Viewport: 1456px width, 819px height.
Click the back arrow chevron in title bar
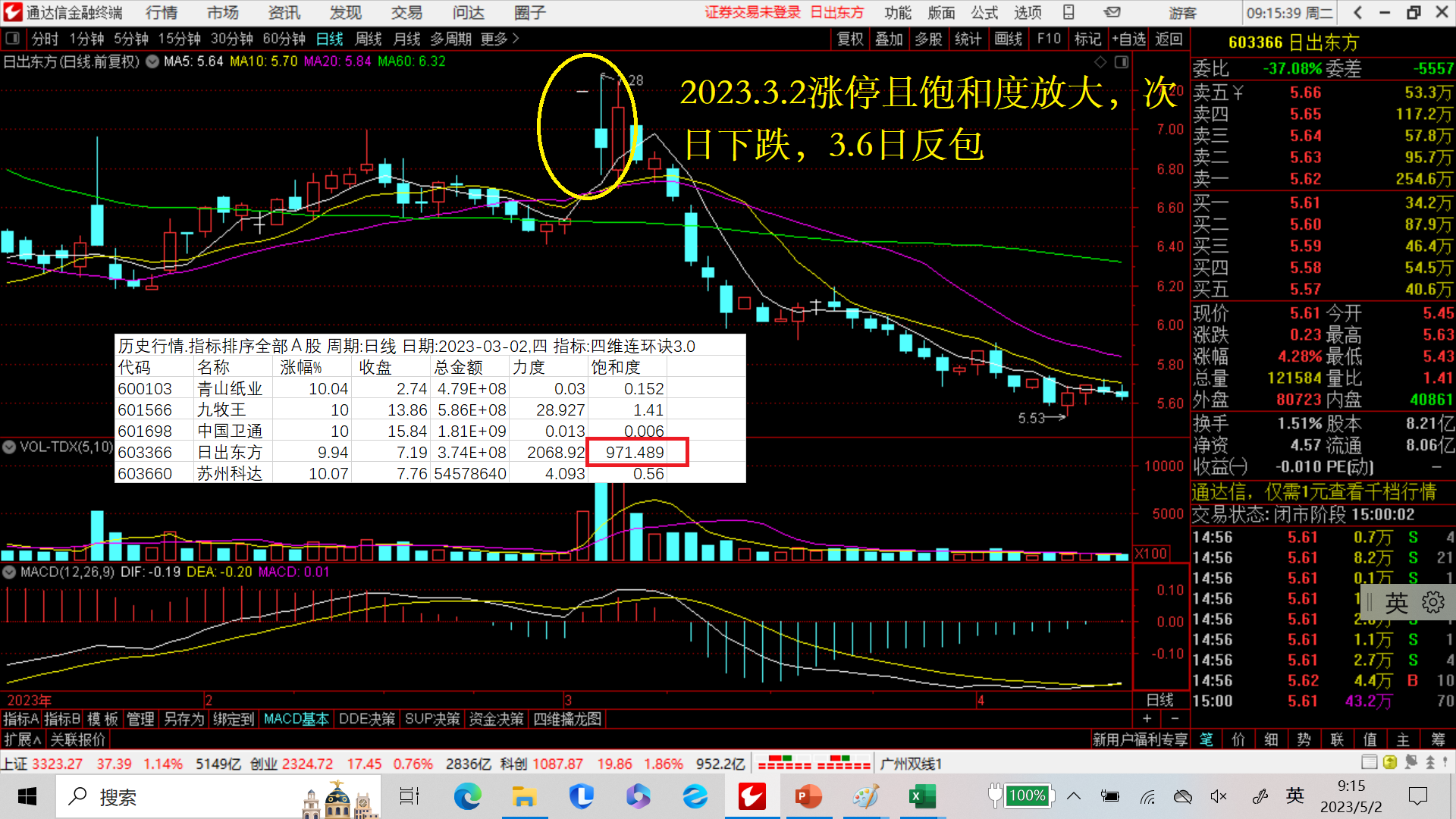click(1358, 12)
